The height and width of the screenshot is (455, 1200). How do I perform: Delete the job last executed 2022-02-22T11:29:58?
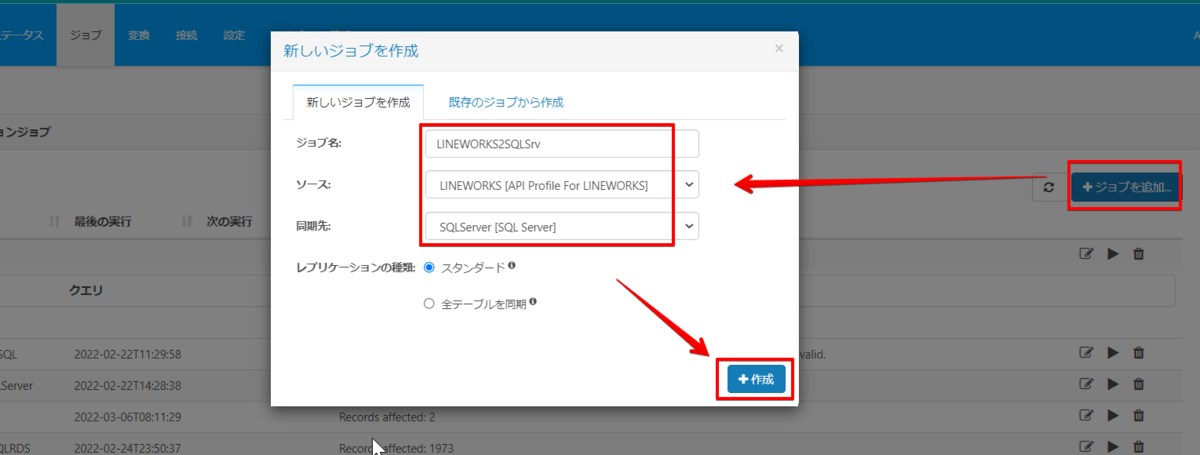click(x=1138, y=352)
